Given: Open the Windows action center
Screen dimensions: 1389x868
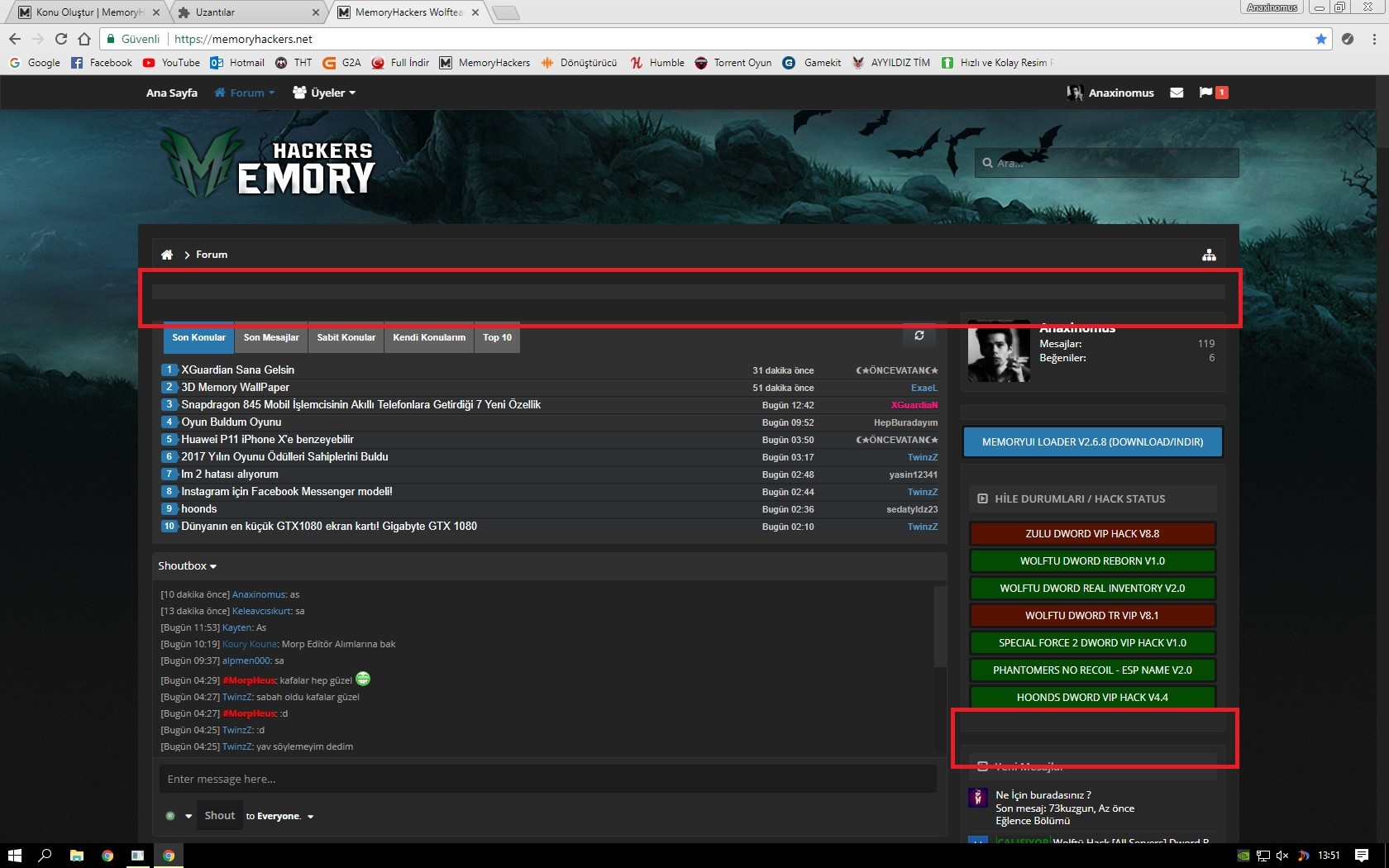Looking at the screenshot, I should (1362, 856).
